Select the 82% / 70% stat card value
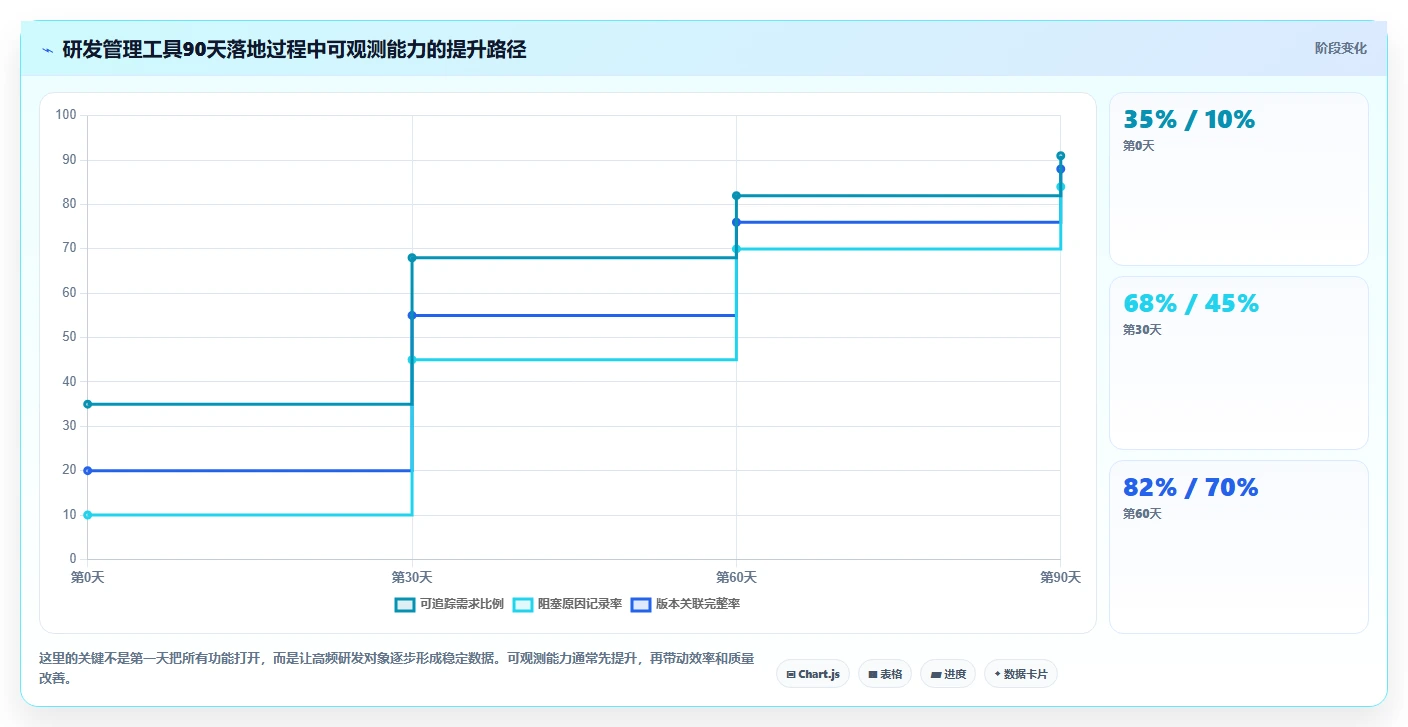This screenshot has width=1408, height=727. 1191,488
